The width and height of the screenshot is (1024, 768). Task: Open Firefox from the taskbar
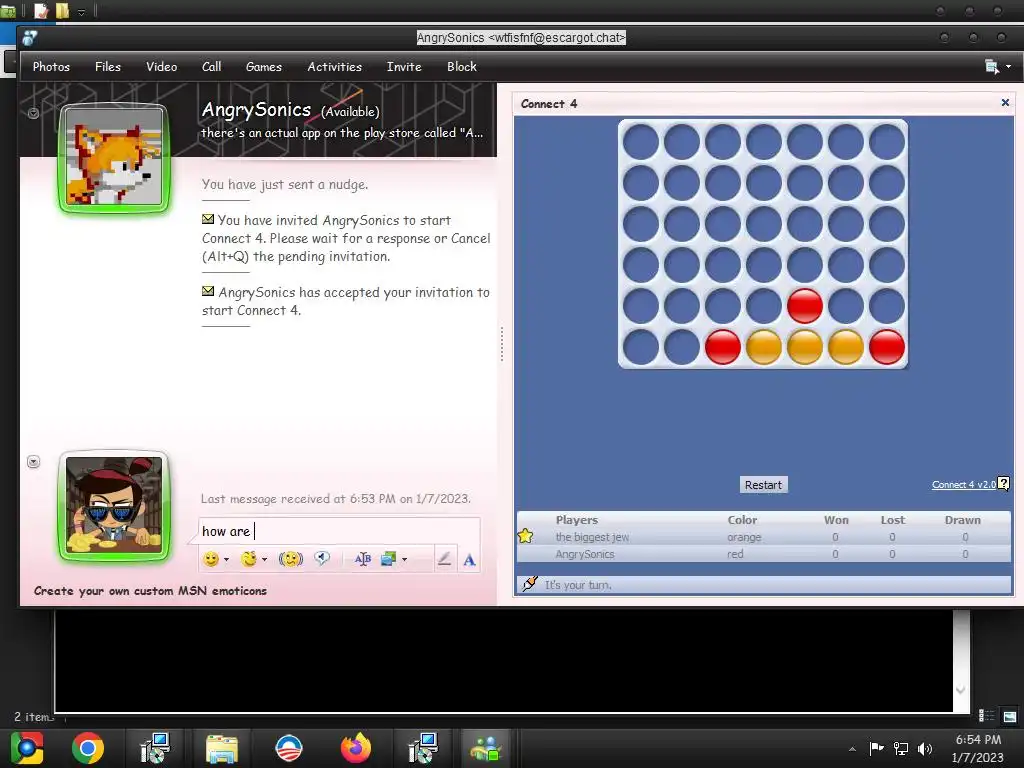[356, 748]
